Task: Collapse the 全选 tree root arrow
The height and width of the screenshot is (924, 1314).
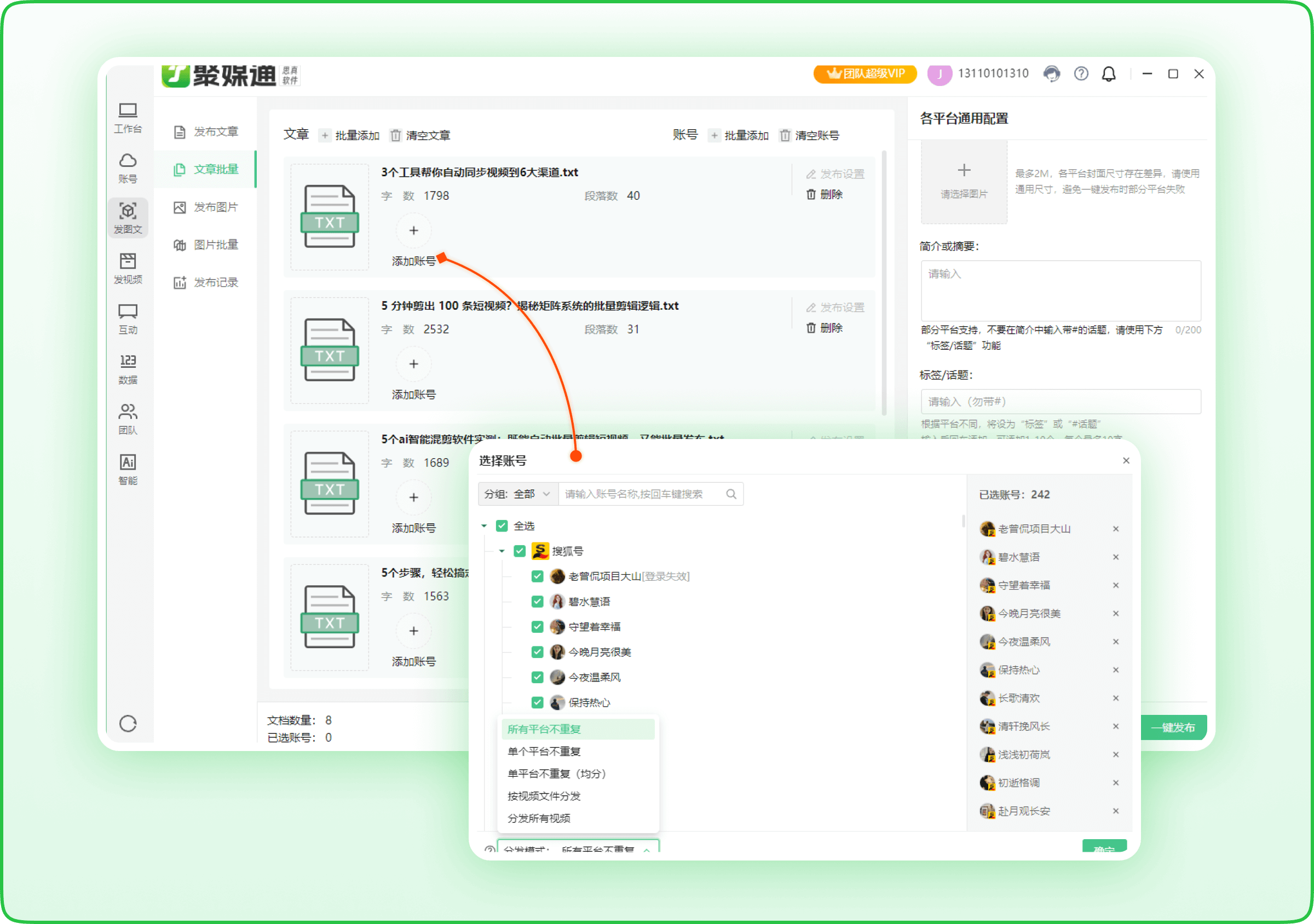Action: pyautogui.click(x=484, y=526)
